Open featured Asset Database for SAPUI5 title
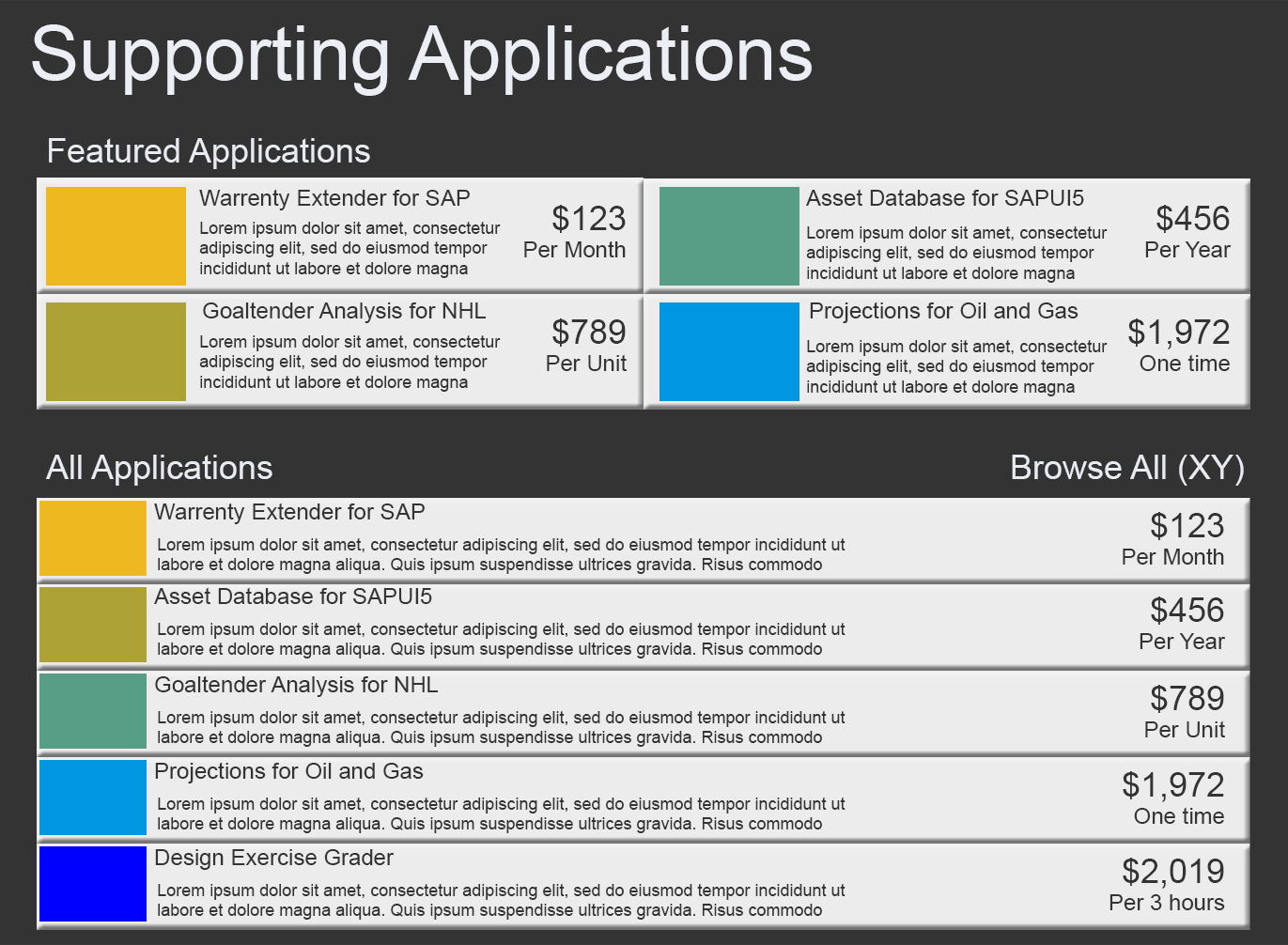 tap(945, 198)
